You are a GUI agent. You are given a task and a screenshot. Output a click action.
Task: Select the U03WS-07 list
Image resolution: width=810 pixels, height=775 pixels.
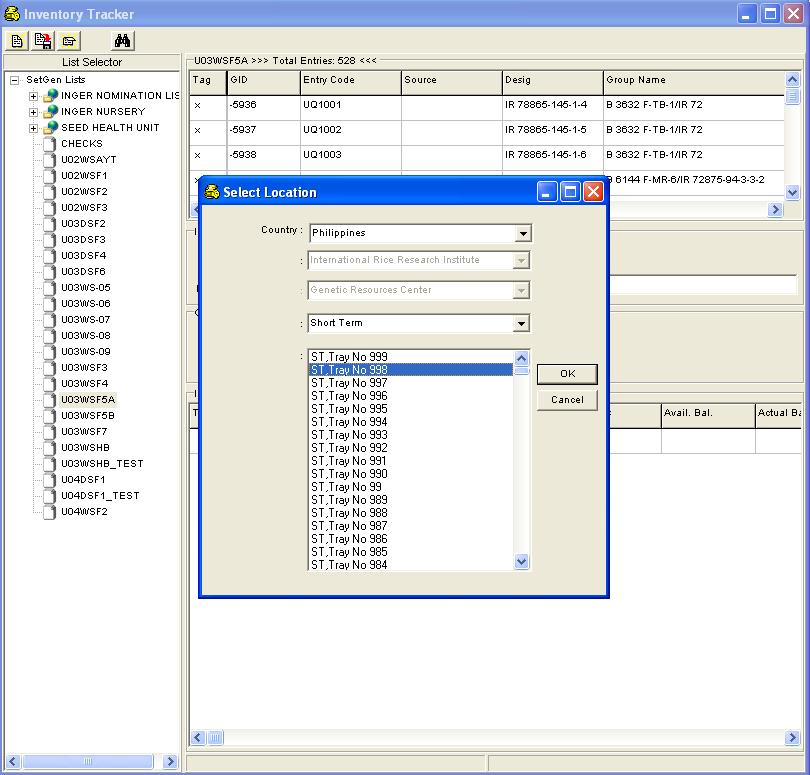tap(86, 320)
